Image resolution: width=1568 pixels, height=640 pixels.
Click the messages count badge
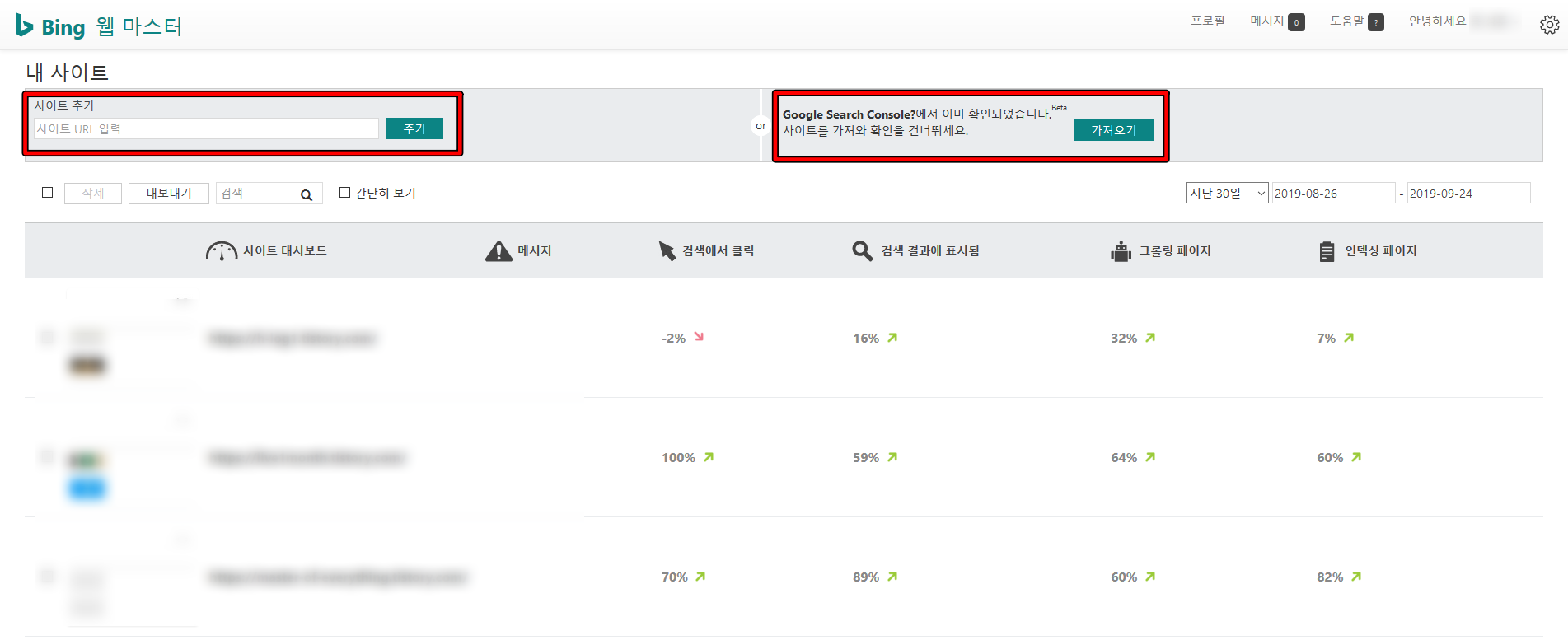[x=1296, y=22]
